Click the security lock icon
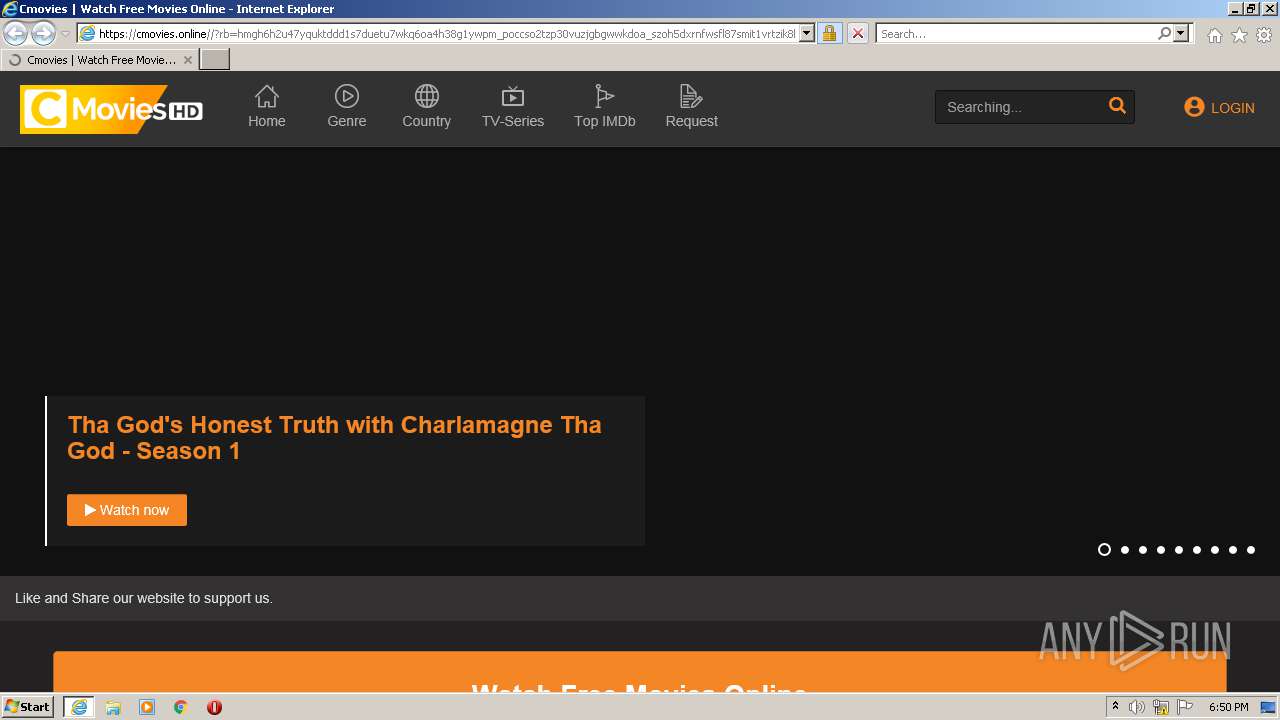The width and height of the screenshot is (1280, 720). click(829, 34)
